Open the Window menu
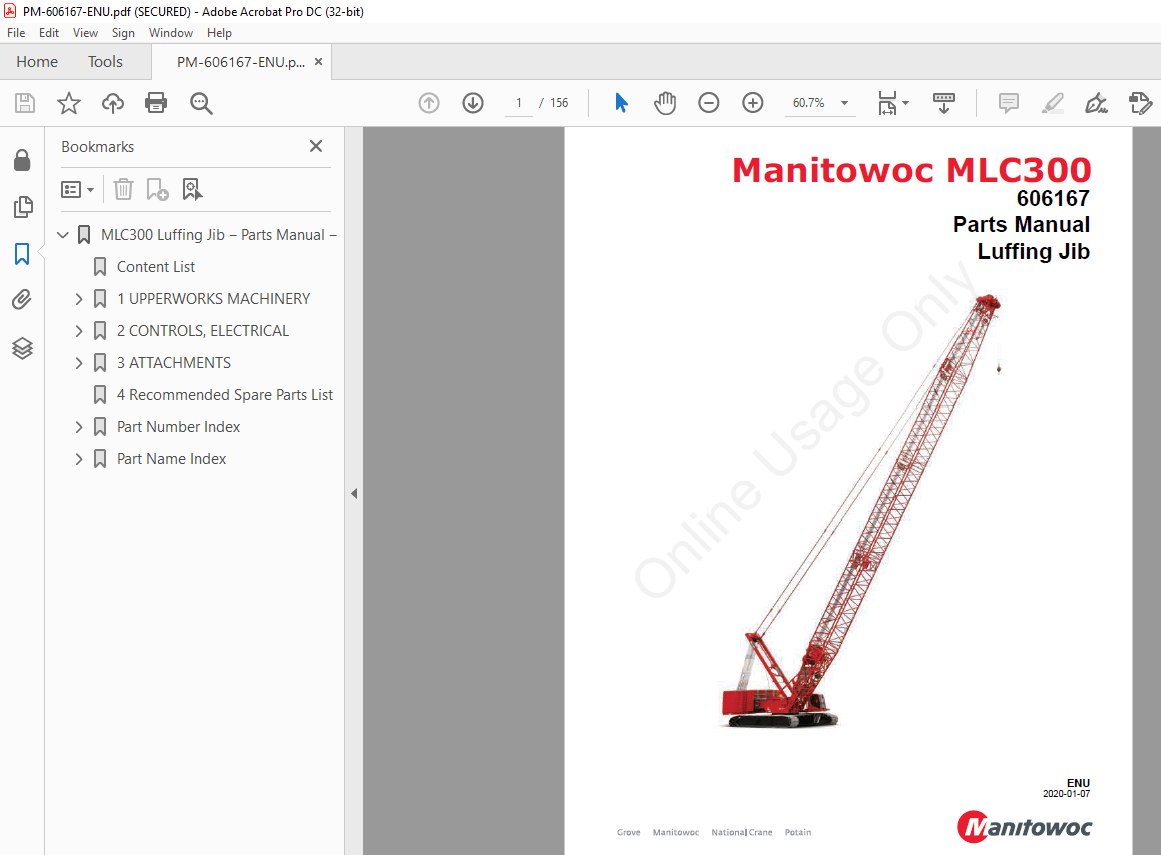 pos(171,33)
